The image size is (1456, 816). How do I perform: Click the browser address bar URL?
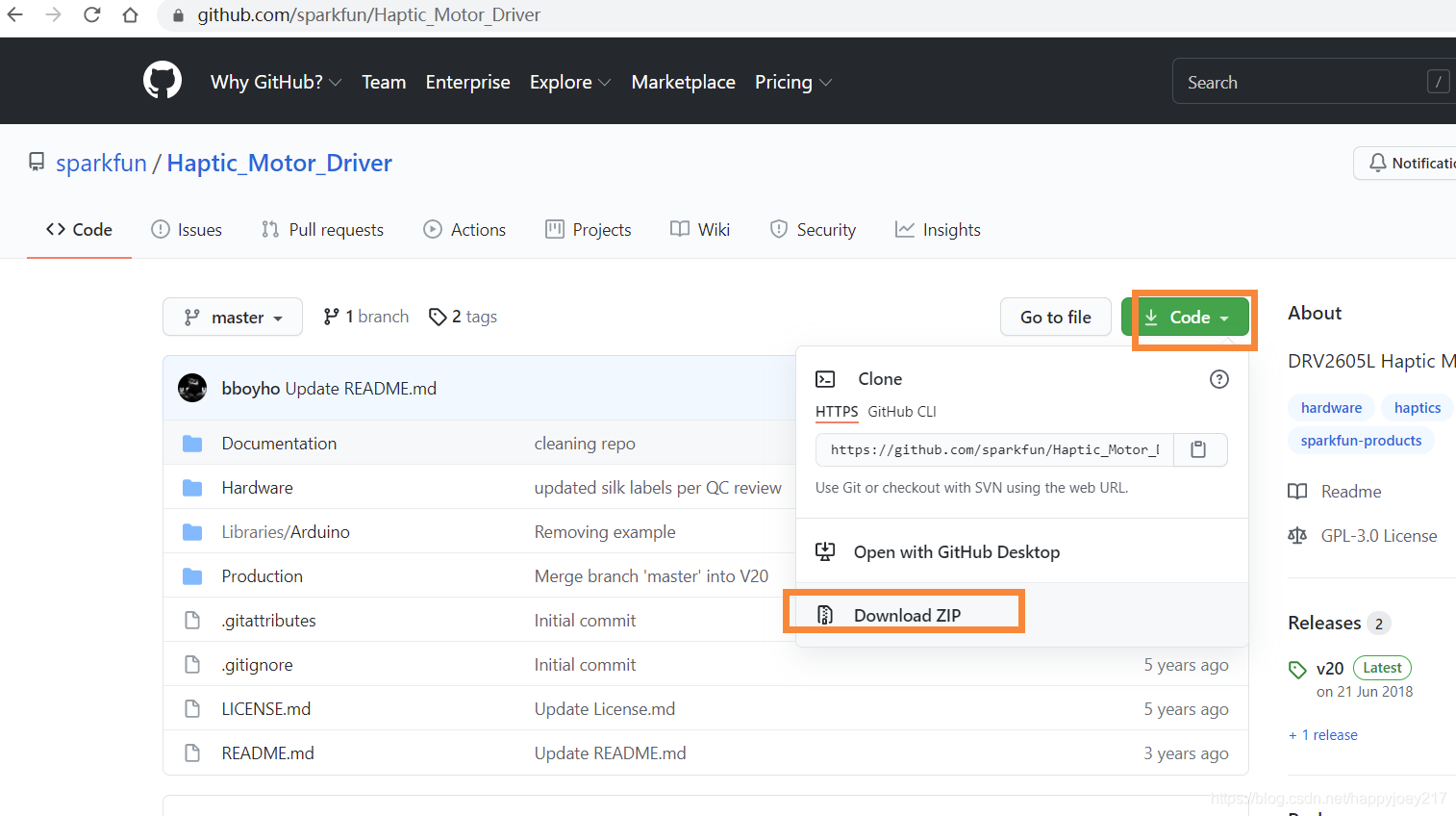(x=368, y=14)
